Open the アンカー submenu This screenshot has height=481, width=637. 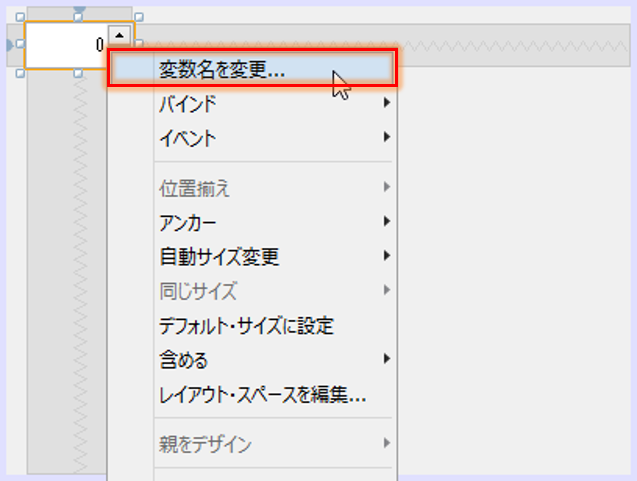tap(252, 222)
